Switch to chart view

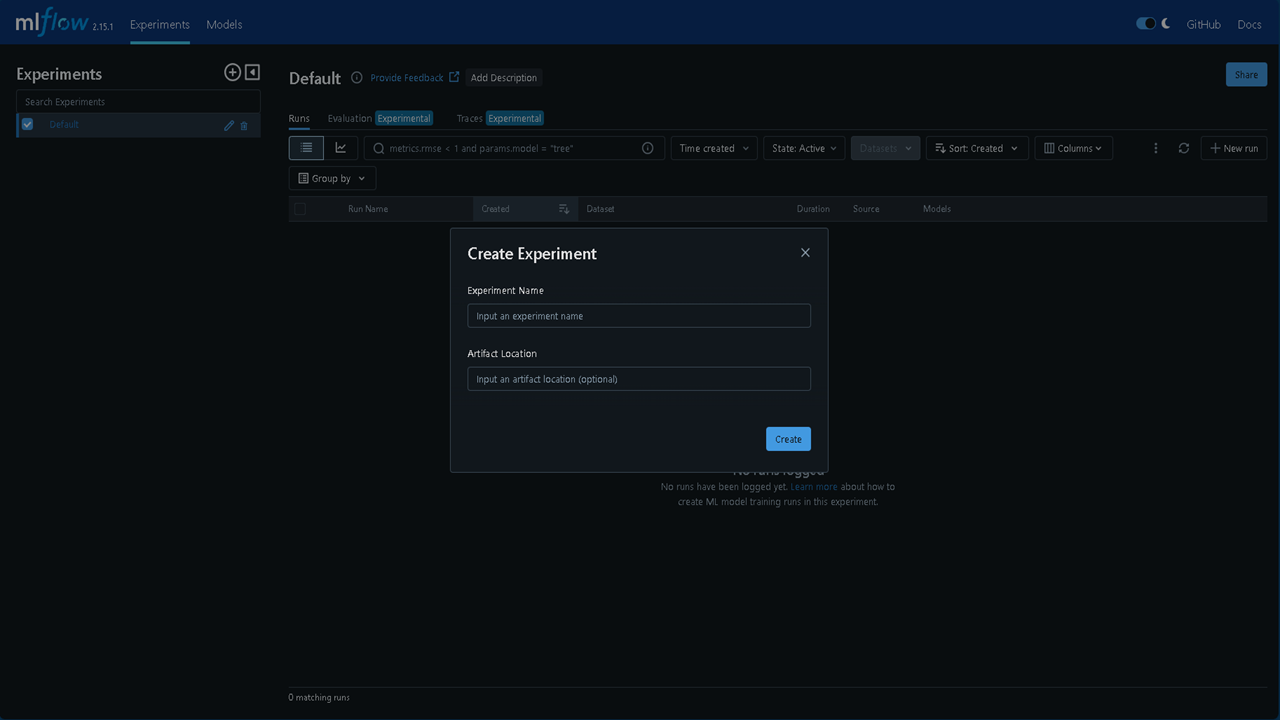[341, 148]
